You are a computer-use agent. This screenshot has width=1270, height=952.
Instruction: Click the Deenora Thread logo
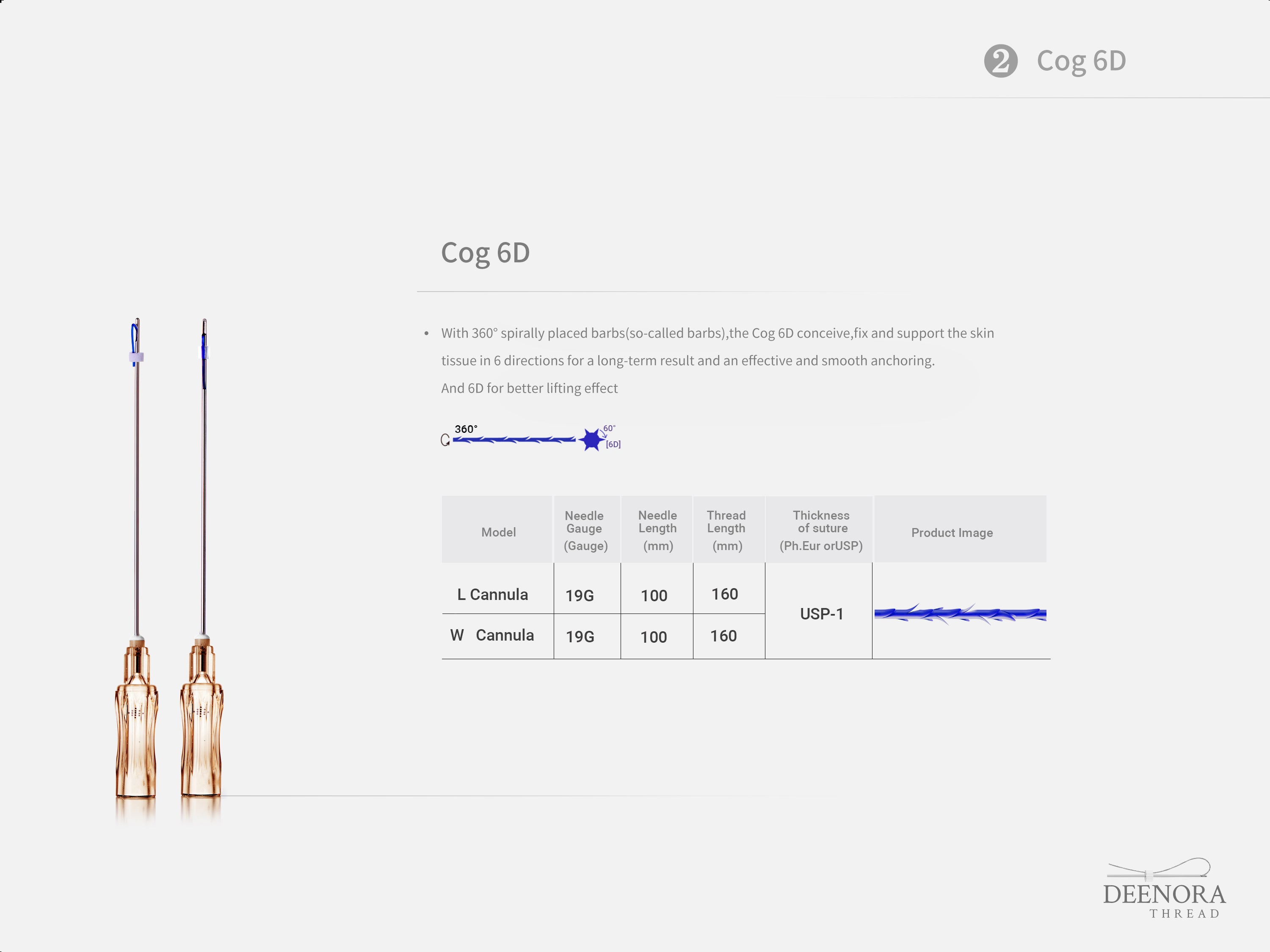coord(1164,889)
